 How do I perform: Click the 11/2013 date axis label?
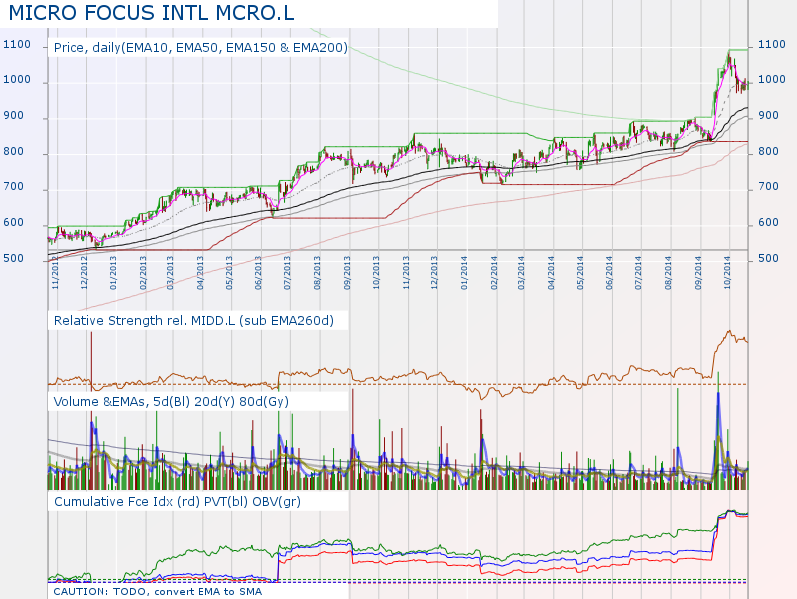(x=406, y=273)
